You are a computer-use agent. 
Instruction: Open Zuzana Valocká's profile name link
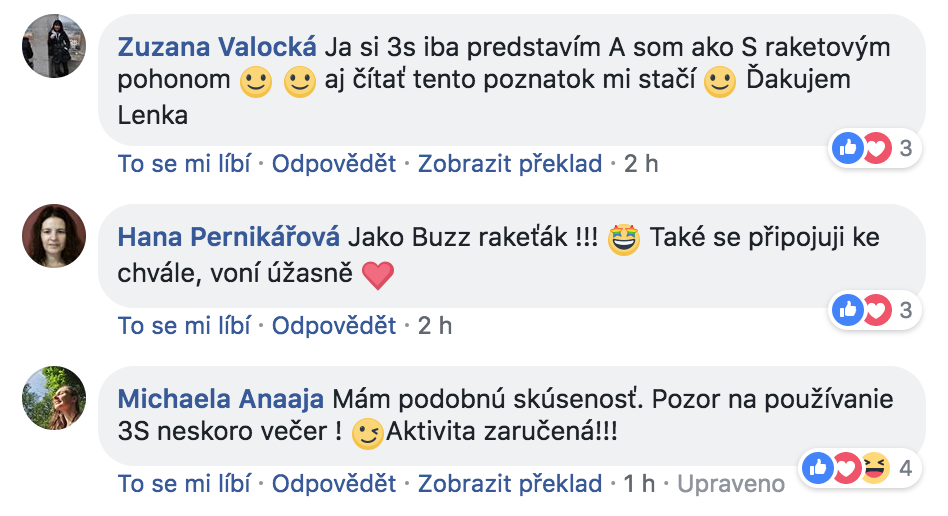click(x=217, y=47)
